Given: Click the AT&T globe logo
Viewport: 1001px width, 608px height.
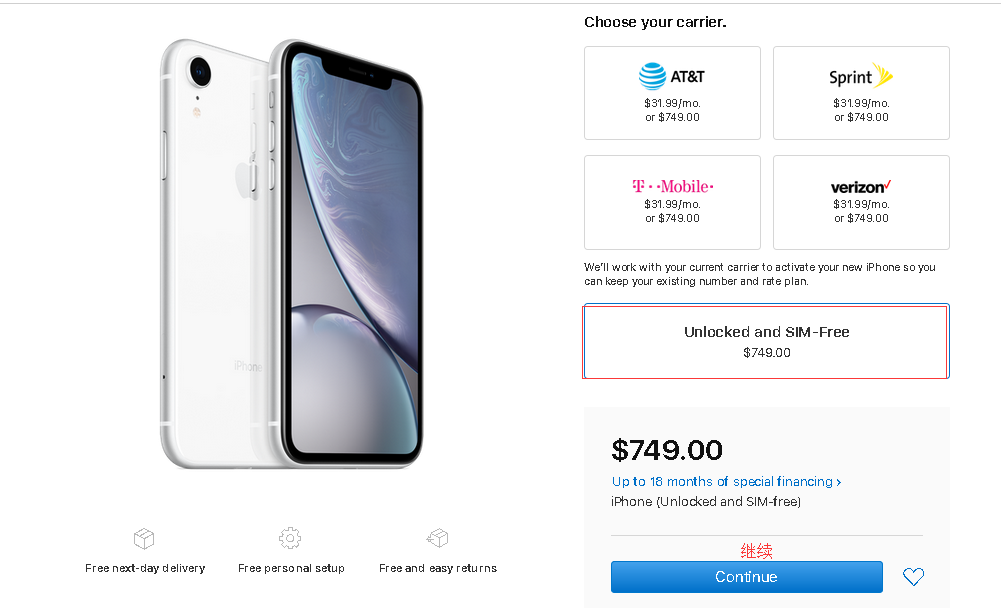Looking at the screenshot, I should (x=653, y=77).
